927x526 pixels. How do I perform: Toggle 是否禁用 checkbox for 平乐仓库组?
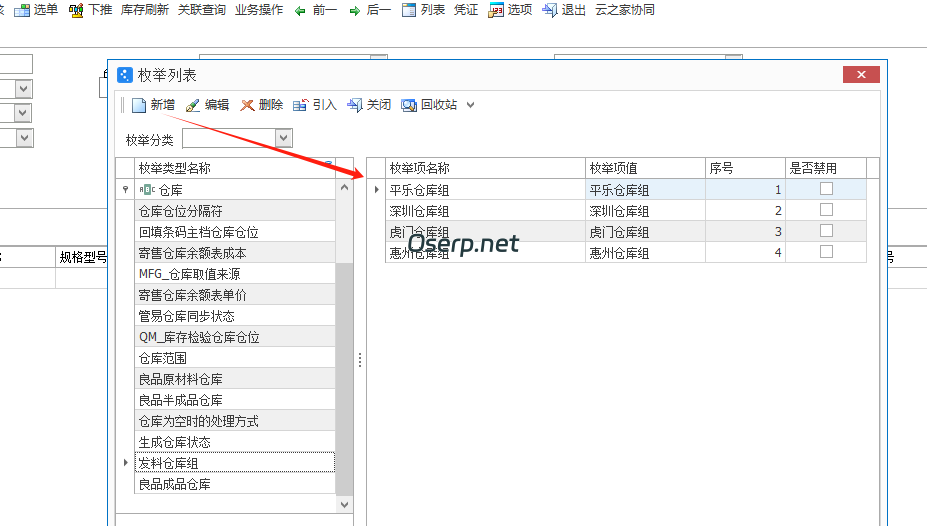click(826, 189)
